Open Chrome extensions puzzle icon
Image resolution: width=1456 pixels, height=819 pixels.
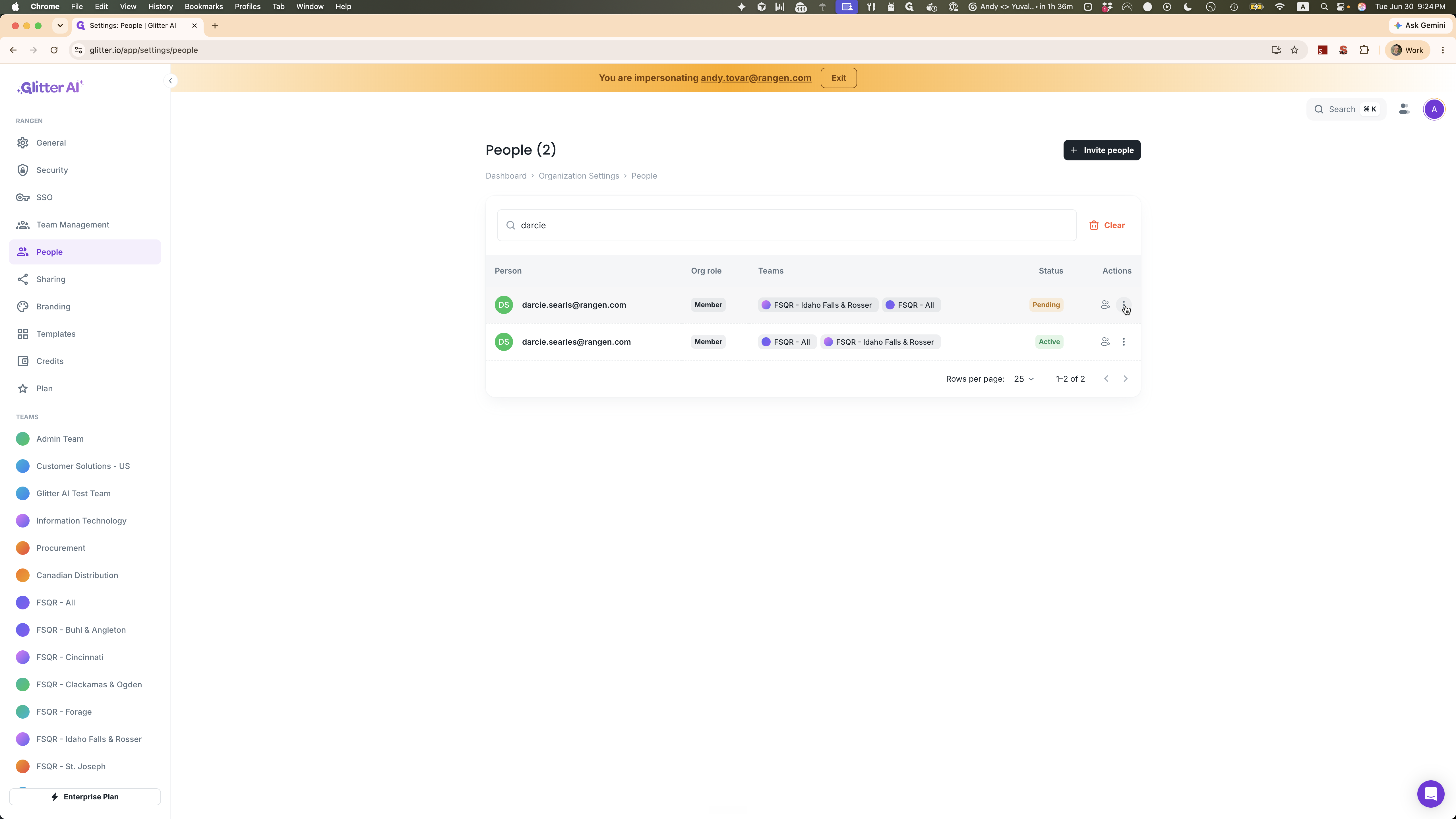click(x=1364, y=50)
